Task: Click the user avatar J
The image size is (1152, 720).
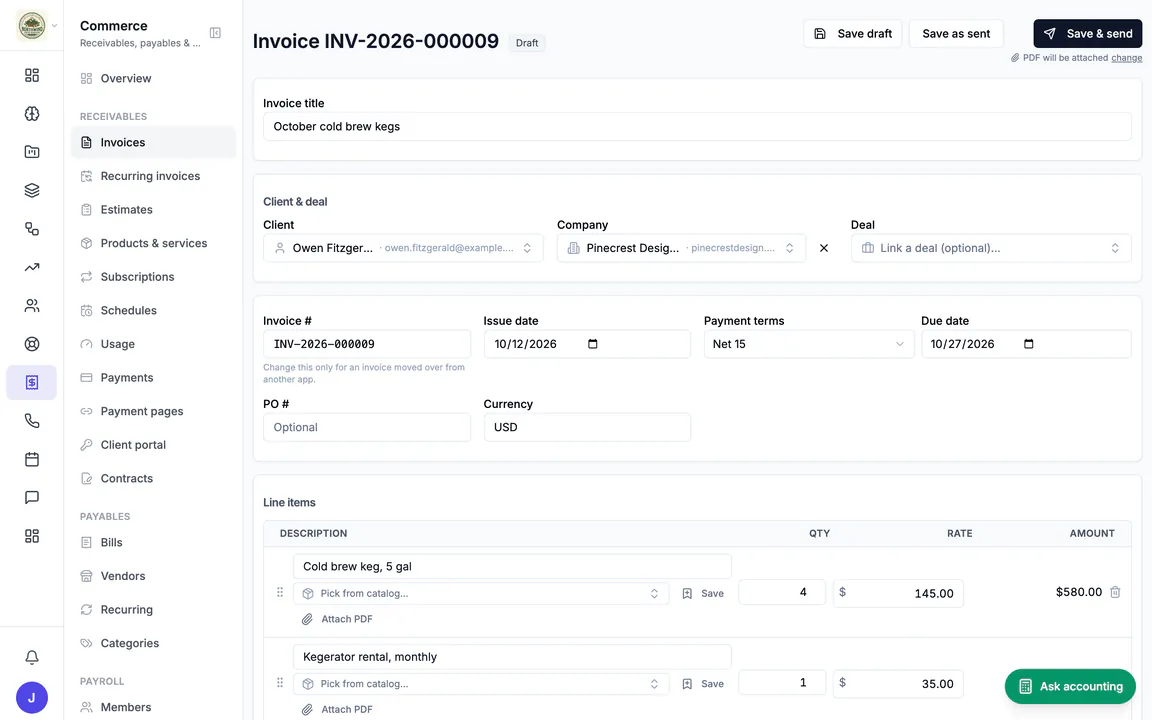Action: [32, 697]
